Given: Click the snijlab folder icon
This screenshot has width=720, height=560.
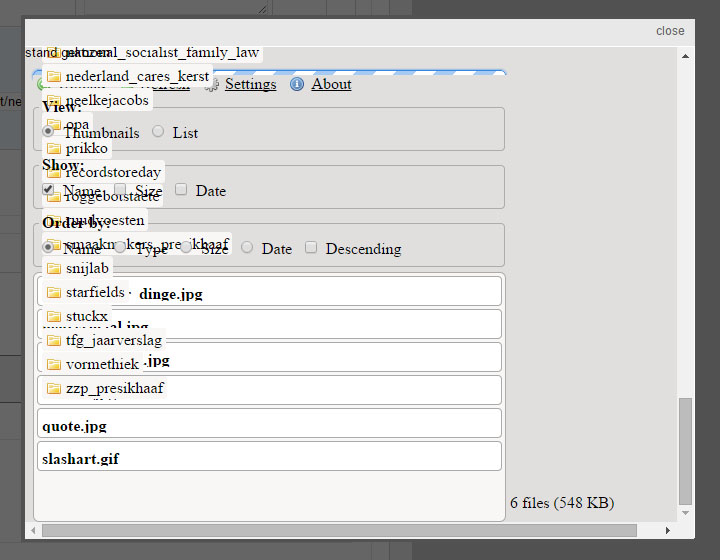Looking at the screenshot, I should click(54, 268).
